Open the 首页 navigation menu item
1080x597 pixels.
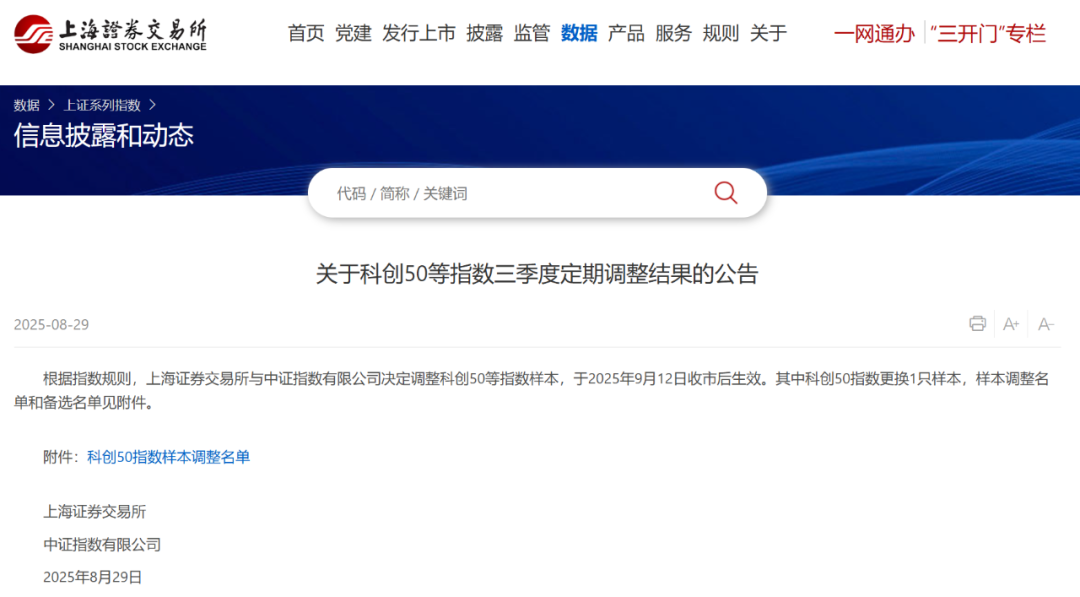click(x=305, y=33)
